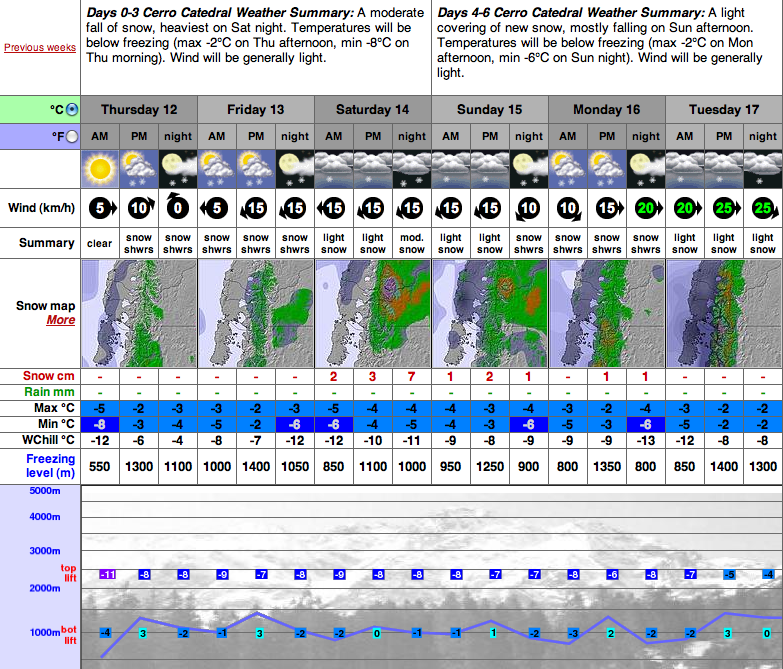This screenshot has height=669, width=783.
Task: Click the Thursday PM wind 10 icon
Action: 140,208
